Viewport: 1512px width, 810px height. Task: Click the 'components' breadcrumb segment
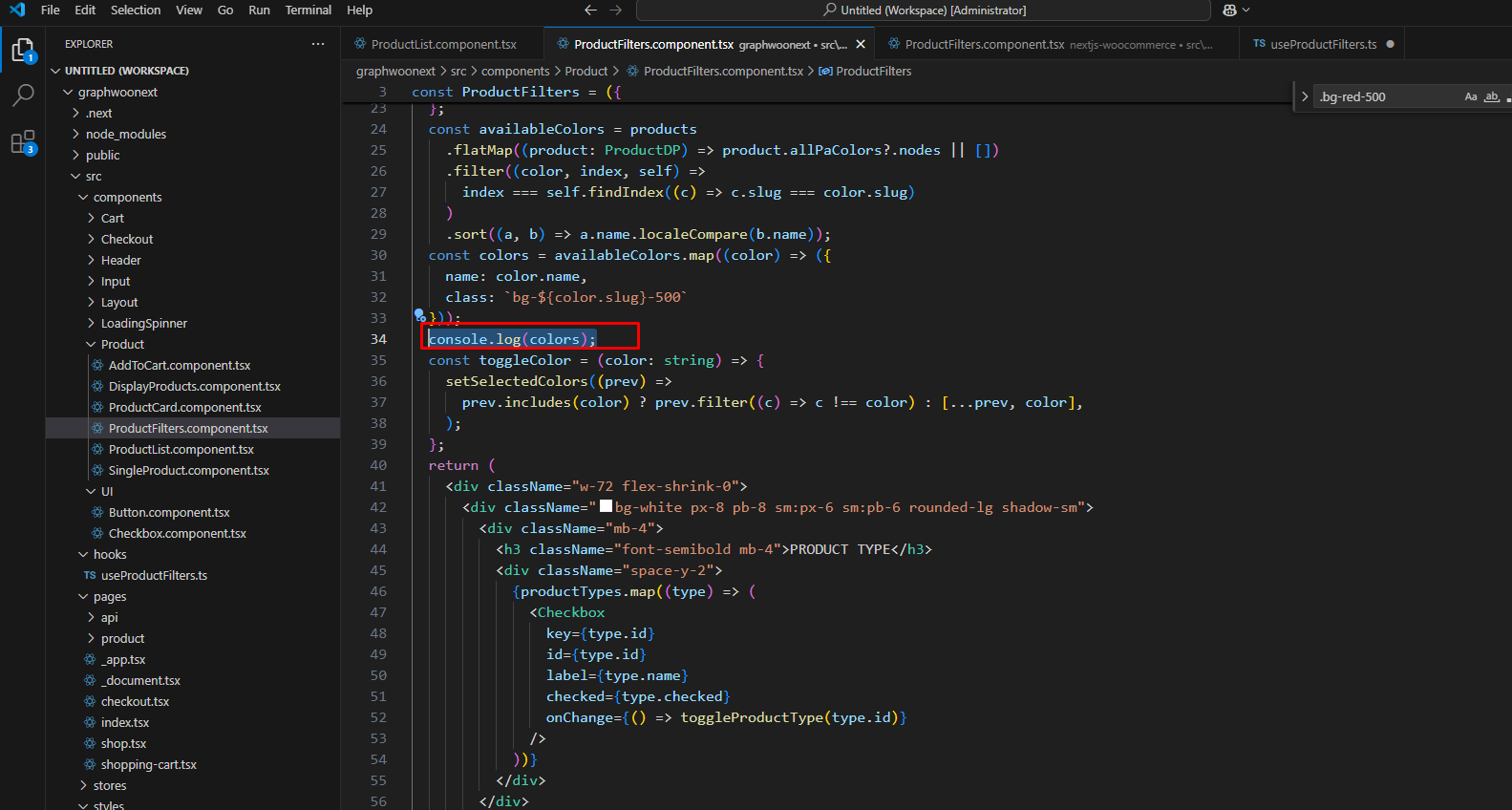click(x=515, y=72)
